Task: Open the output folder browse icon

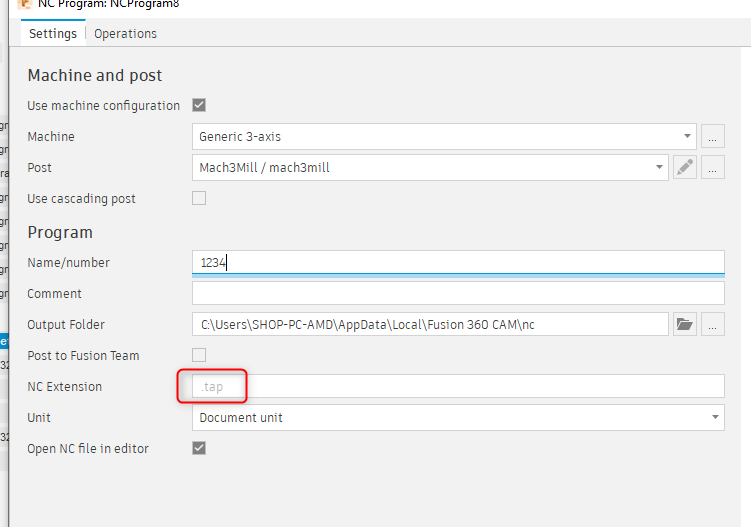Action: coord(685,324)
